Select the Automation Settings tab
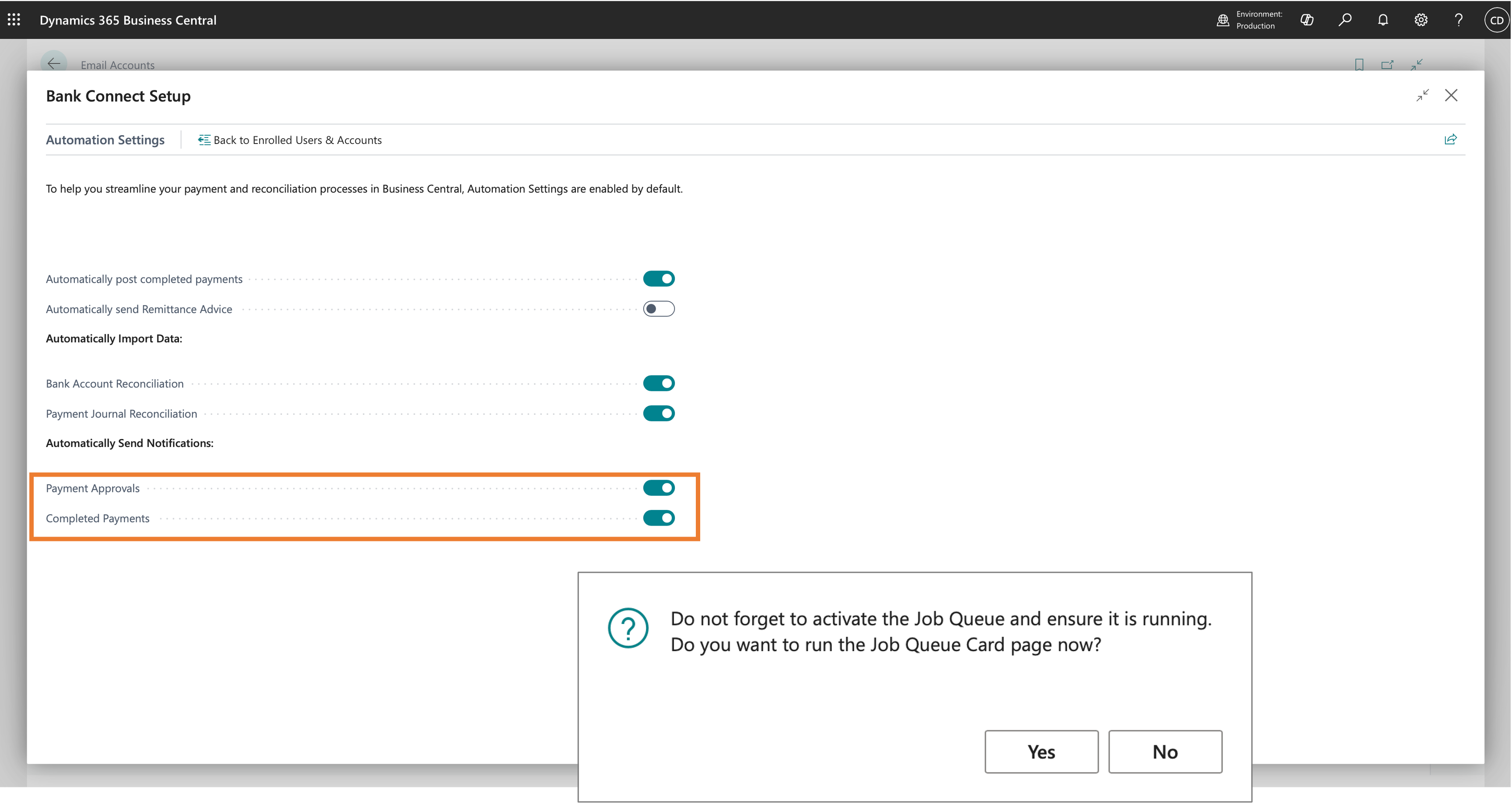 click(105, 140)
